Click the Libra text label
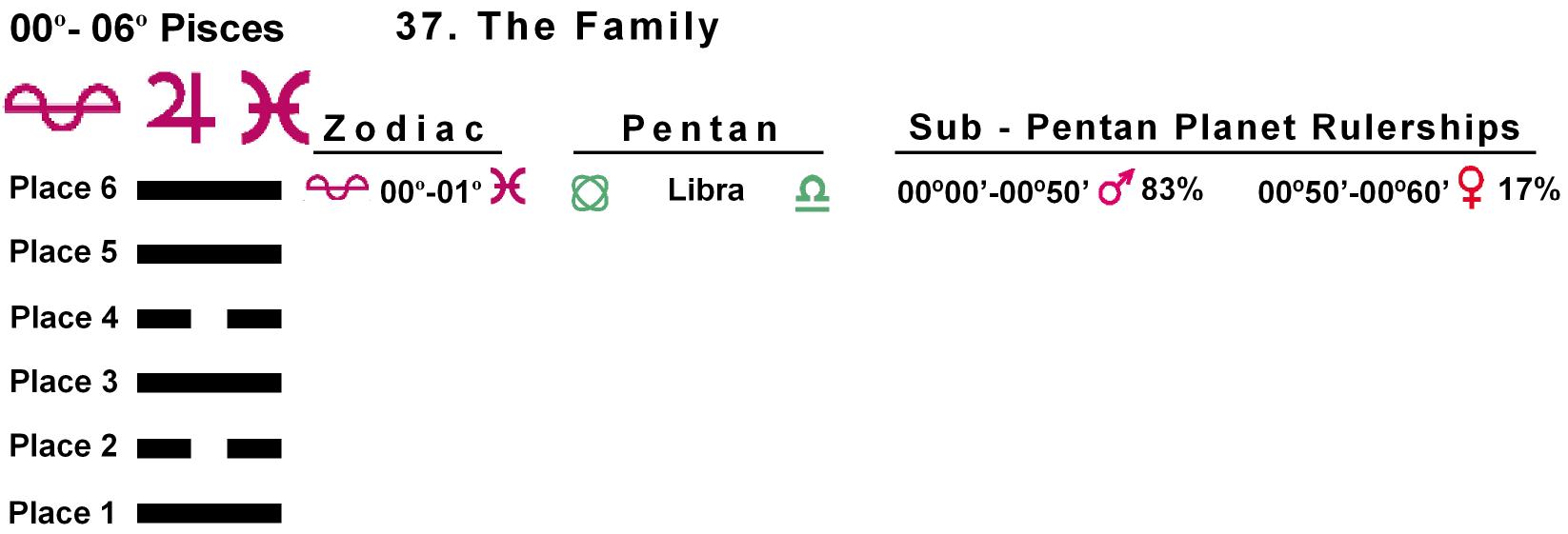The image size is (1568, 534). click(x=705, y=190)
